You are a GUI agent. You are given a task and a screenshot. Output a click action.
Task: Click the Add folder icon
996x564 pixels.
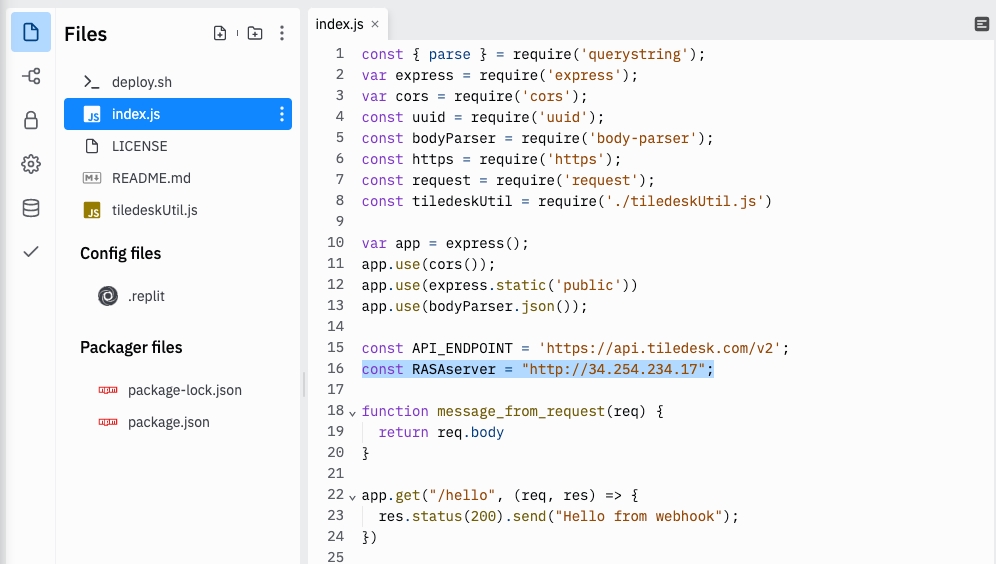(255, 33)
